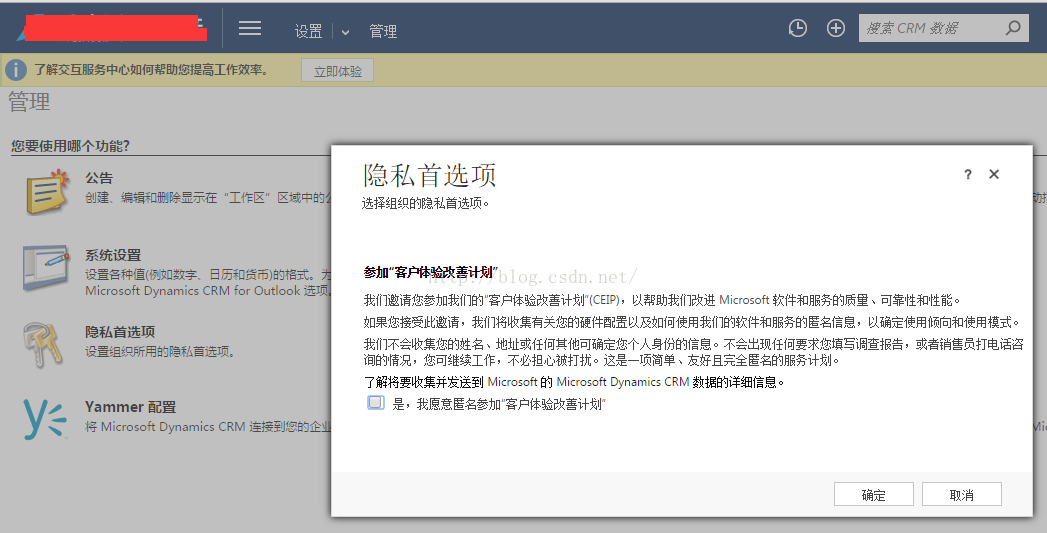Screen dimensions: 1047x533
Task: Check the 是，我愿意匿名参加 checkbox
Action: pos(376,403)
